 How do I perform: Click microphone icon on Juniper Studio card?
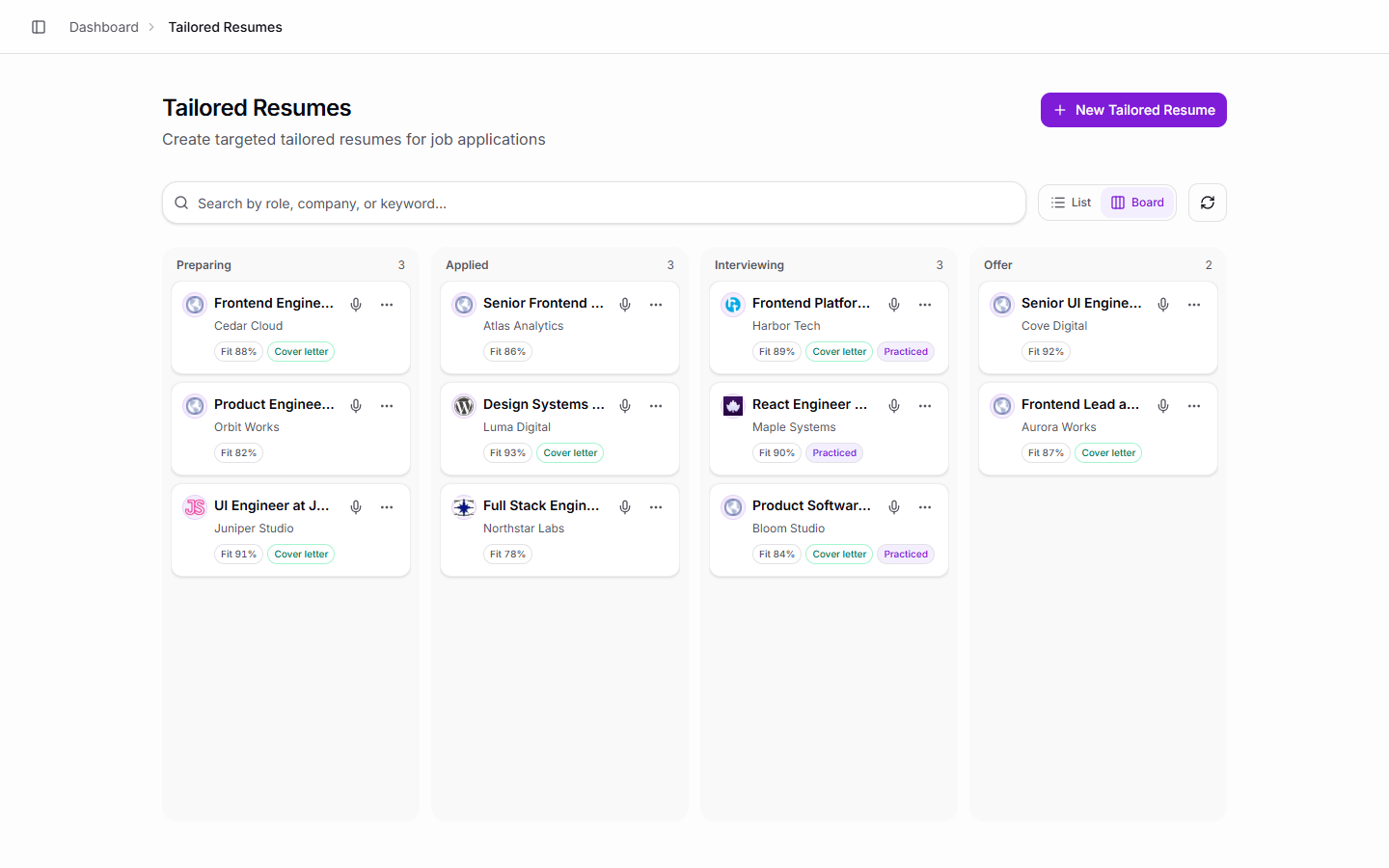356,507
